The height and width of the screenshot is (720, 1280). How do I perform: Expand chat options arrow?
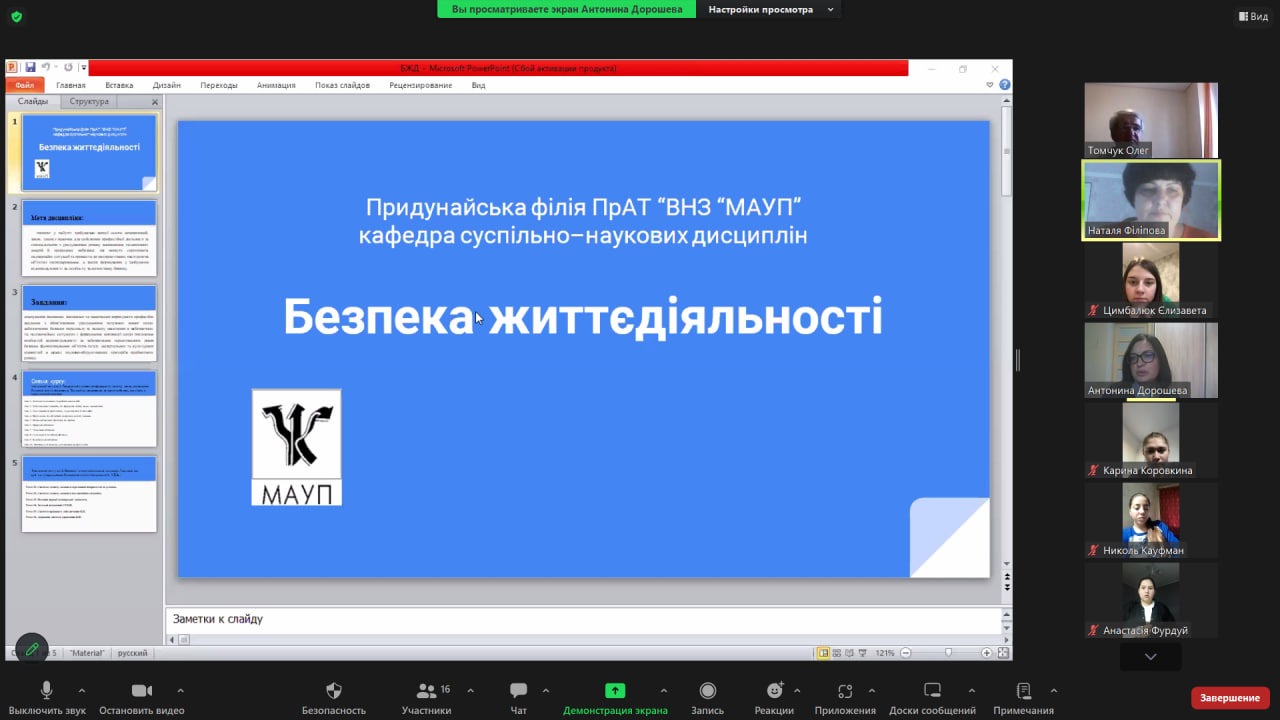tap(545, 690)
